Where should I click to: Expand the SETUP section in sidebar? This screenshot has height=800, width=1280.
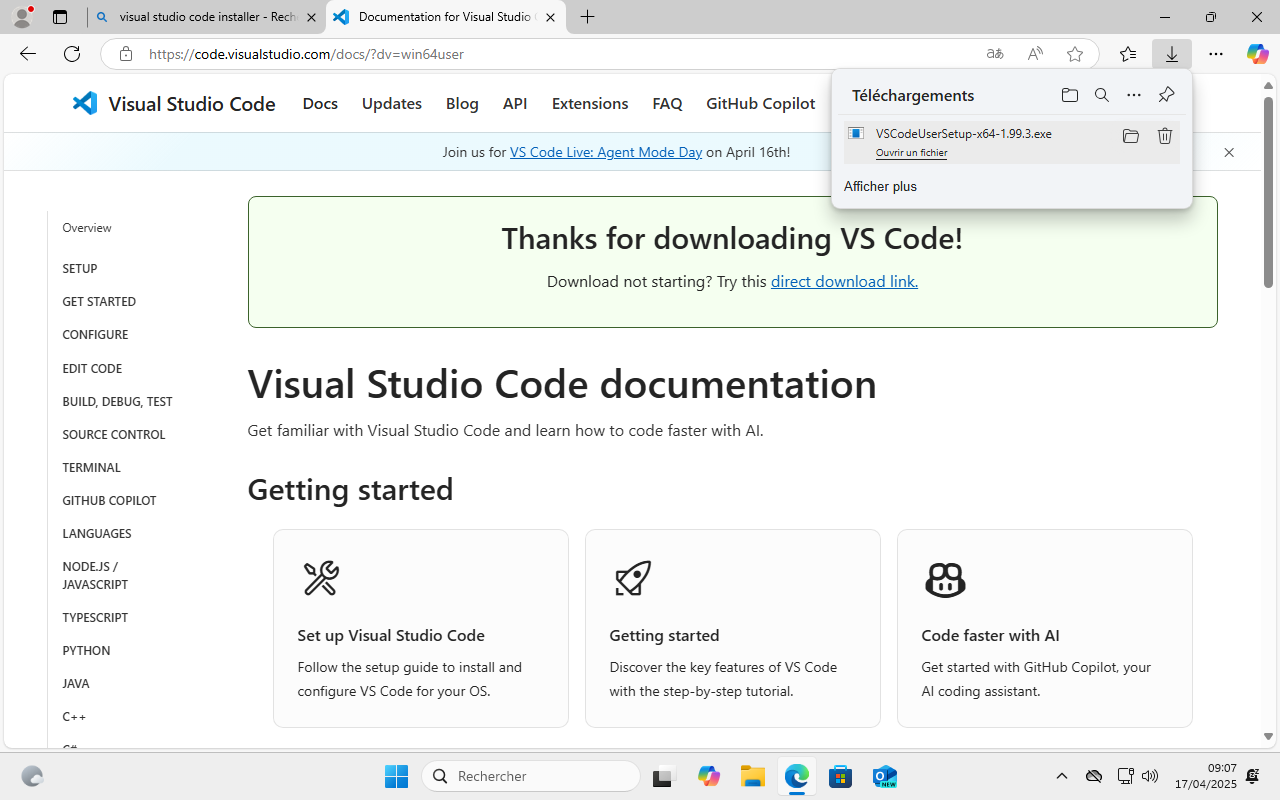coord(80,269)
